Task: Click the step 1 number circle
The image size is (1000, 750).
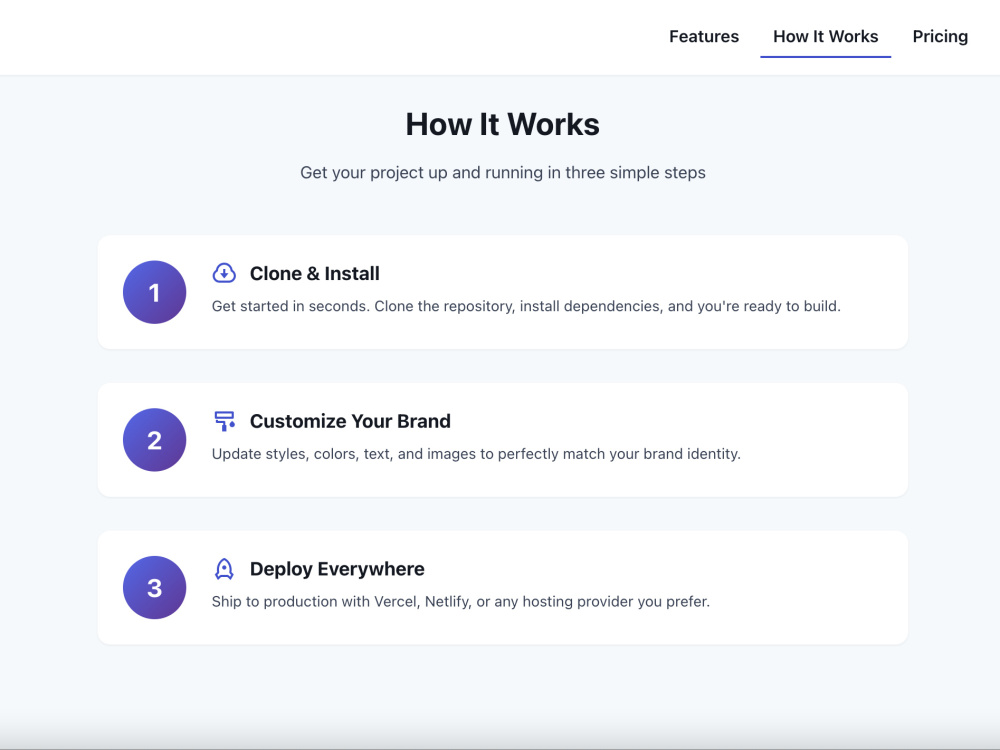Action: click(154, 292)
